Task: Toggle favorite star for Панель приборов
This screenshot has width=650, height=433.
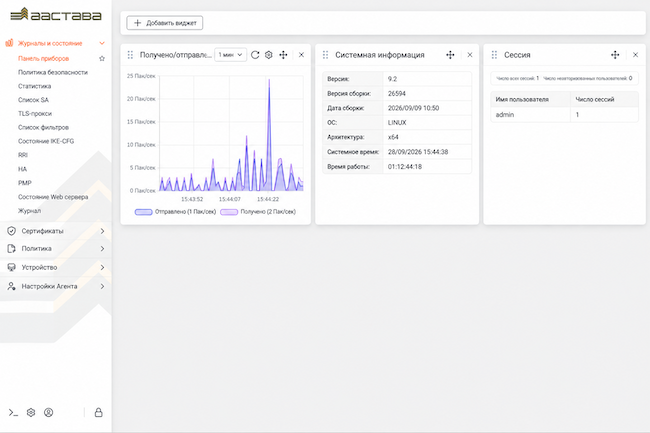Action: click(102, 58)
